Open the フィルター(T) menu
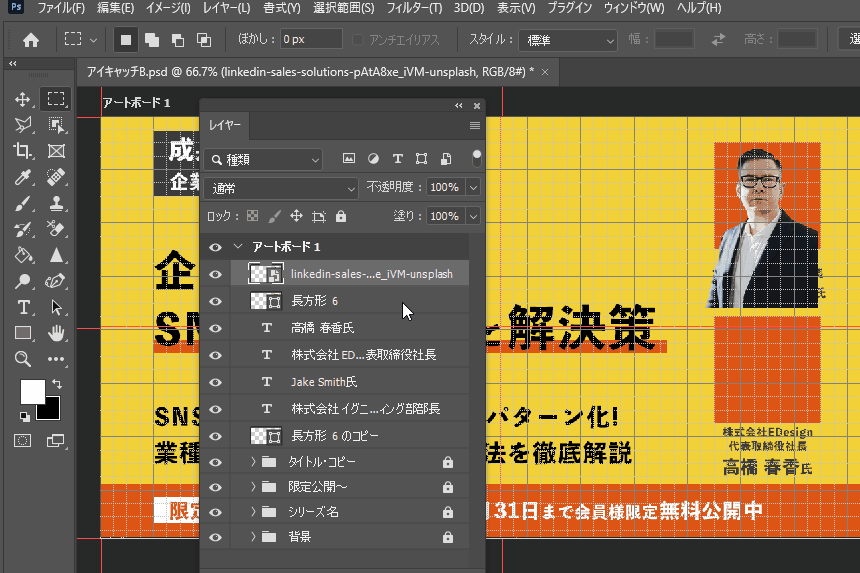Viewport: 860px width, 573px height. tap(414, 8)
